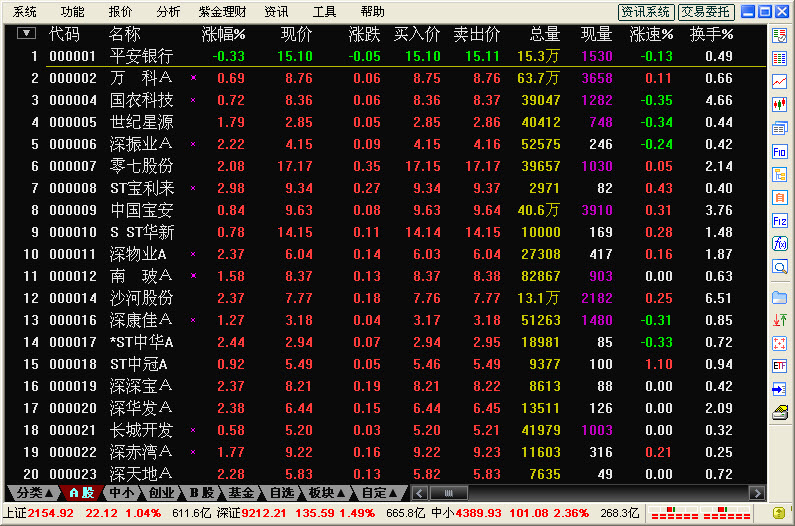Open the ETF icon in sidebar

coord(779,366)
